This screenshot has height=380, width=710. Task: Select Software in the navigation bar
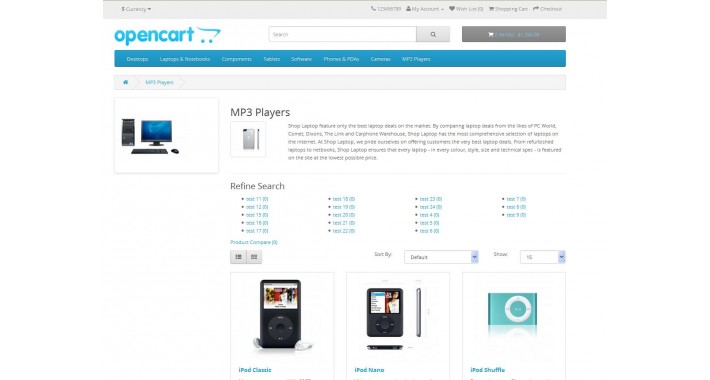pos(301,59)
